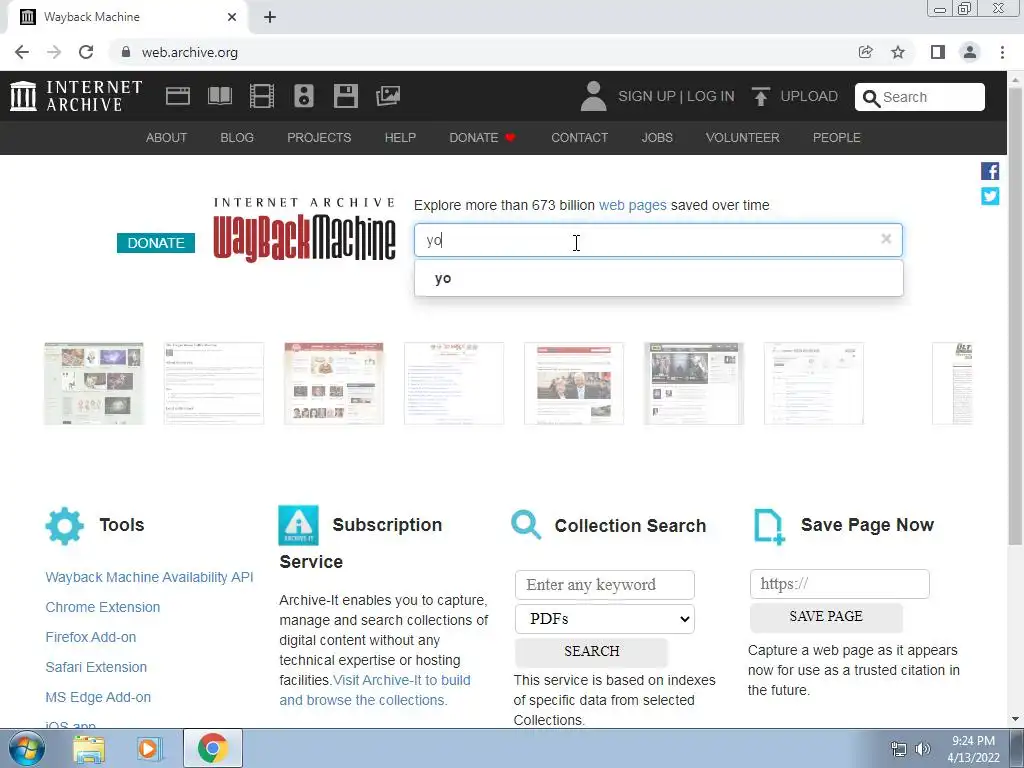Click the share page icon in address bar
1024x768 pixels.
click(x=865, y=52)
